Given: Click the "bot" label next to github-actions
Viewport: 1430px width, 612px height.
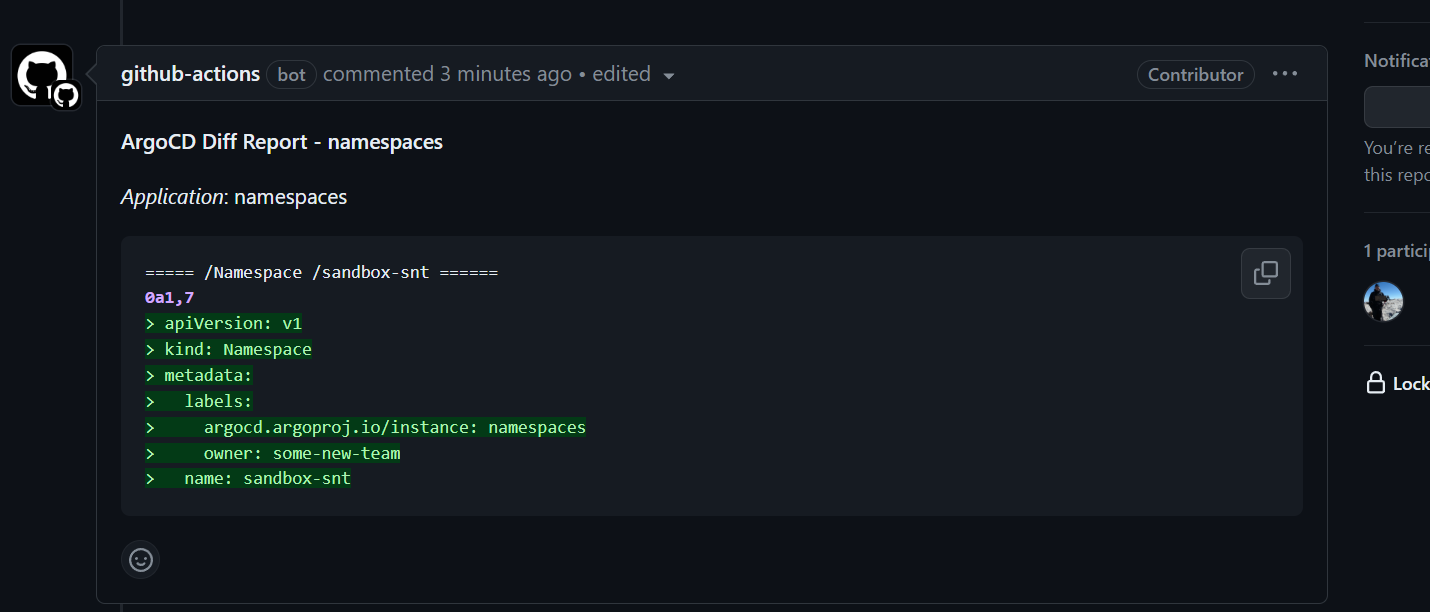Looking at the screenshot, I should pyautogui.click(x=291, y=75).
